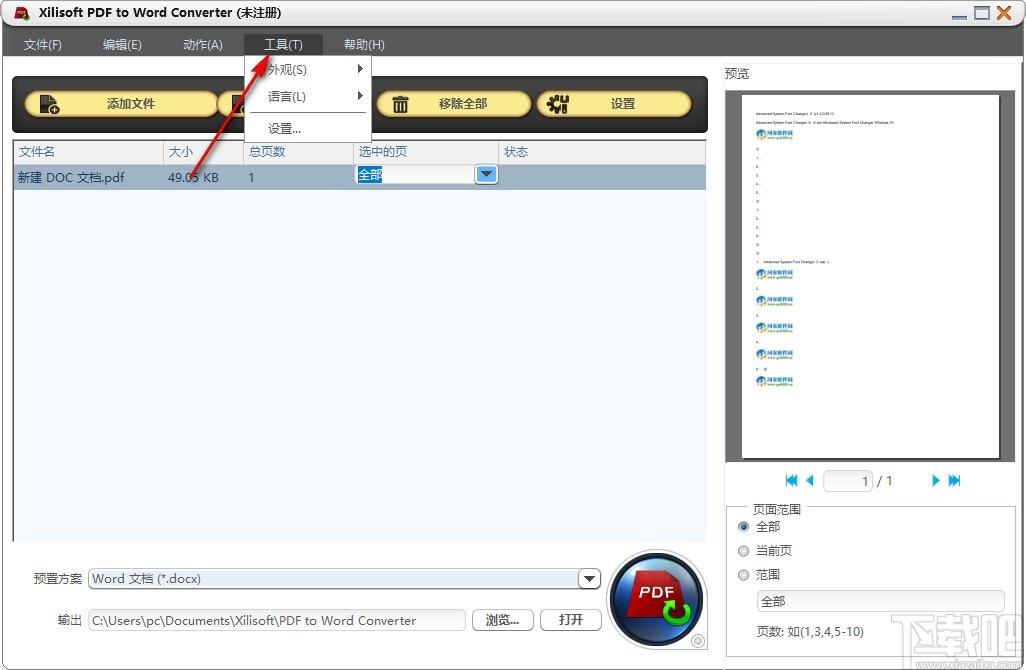Expand the 外观(S) submenu
The width and height of the screenshot is (1026, 670).
click(308, 69)
